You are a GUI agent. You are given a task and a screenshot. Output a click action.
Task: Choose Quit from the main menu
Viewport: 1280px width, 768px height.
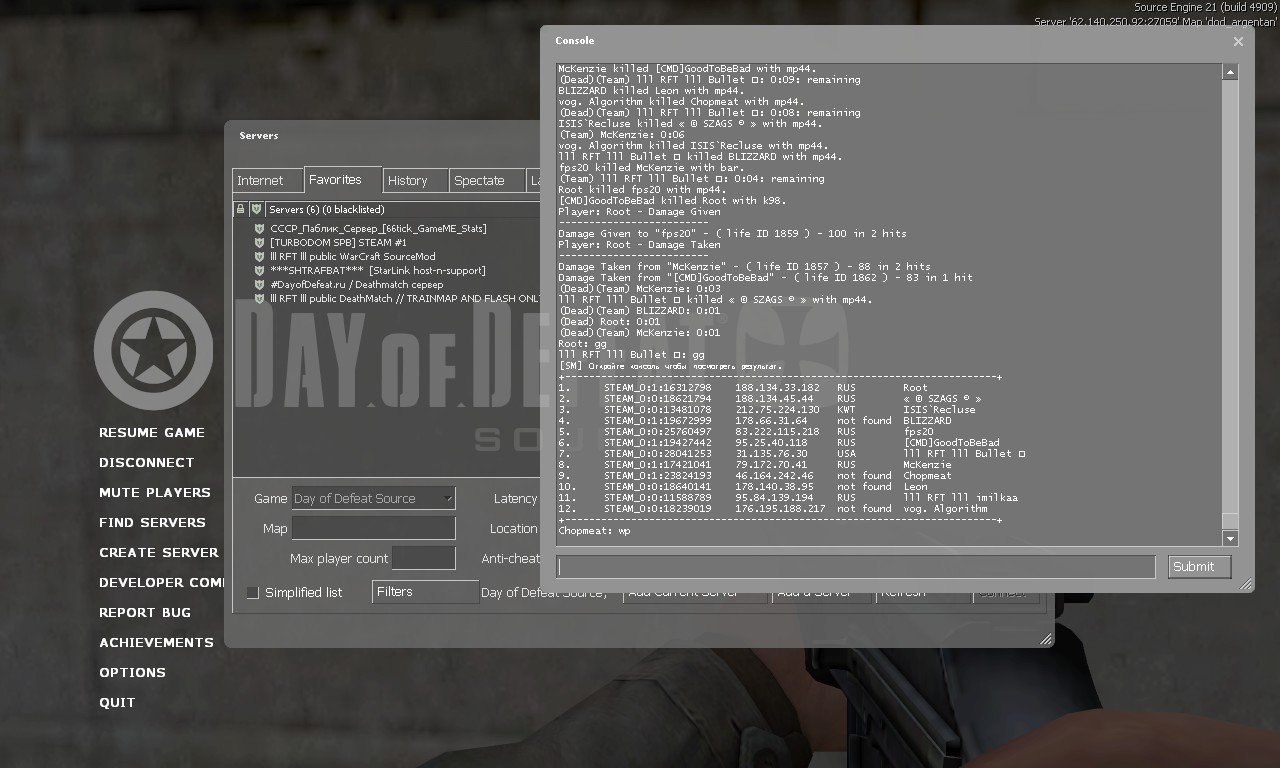(x=117, y=702)
